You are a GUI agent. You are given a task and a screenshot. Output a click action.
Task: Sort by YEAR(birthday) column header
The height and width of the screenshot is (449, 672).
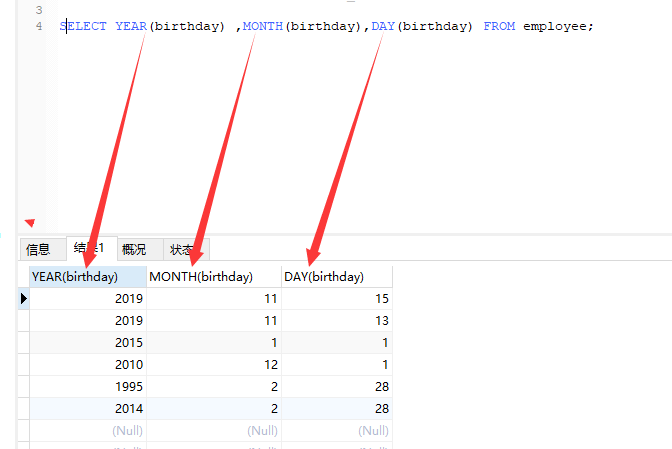[88, 277]
